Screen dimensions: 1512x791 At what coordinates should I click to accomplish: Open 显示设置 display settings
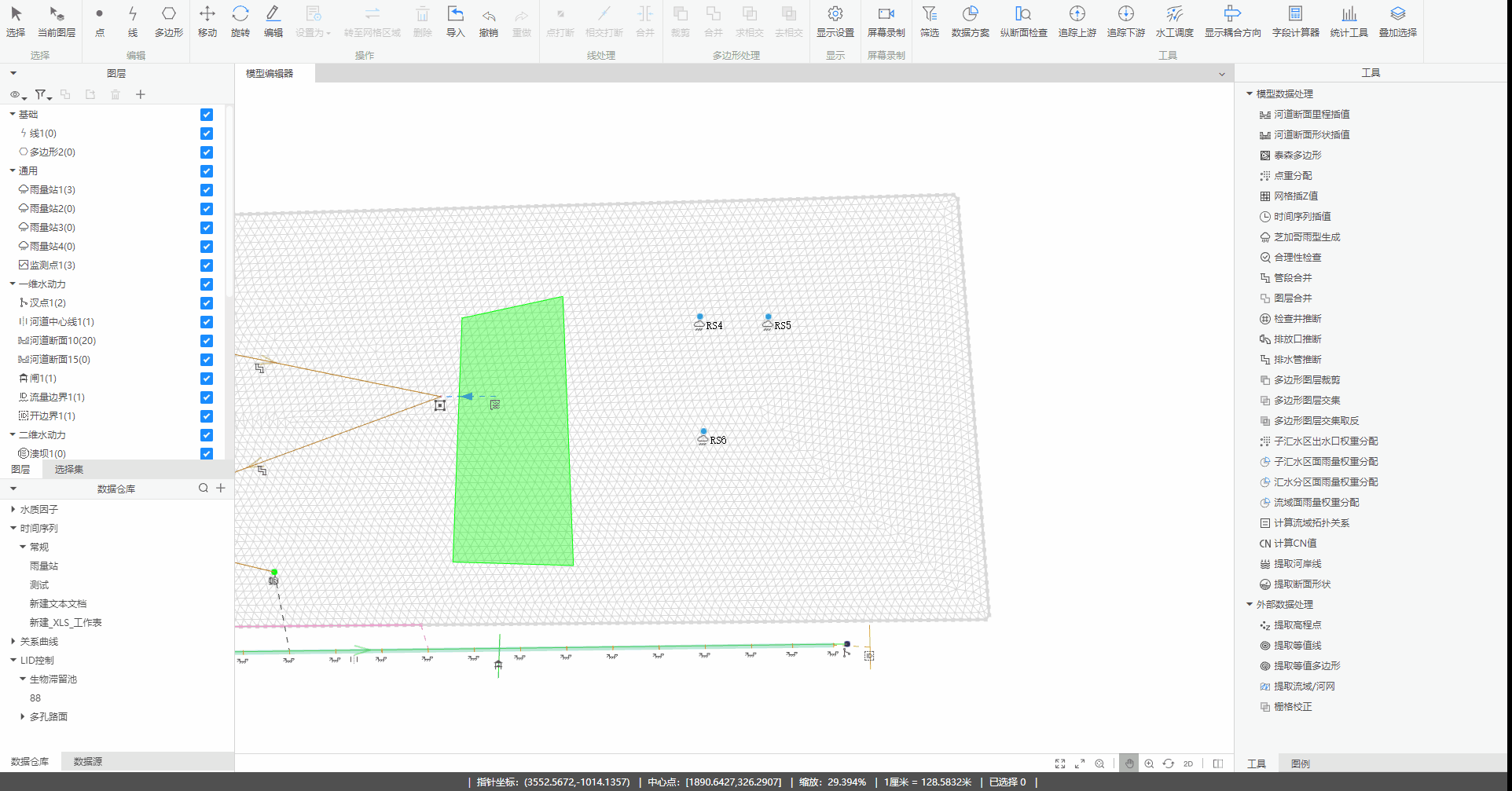tap(835, 21)
